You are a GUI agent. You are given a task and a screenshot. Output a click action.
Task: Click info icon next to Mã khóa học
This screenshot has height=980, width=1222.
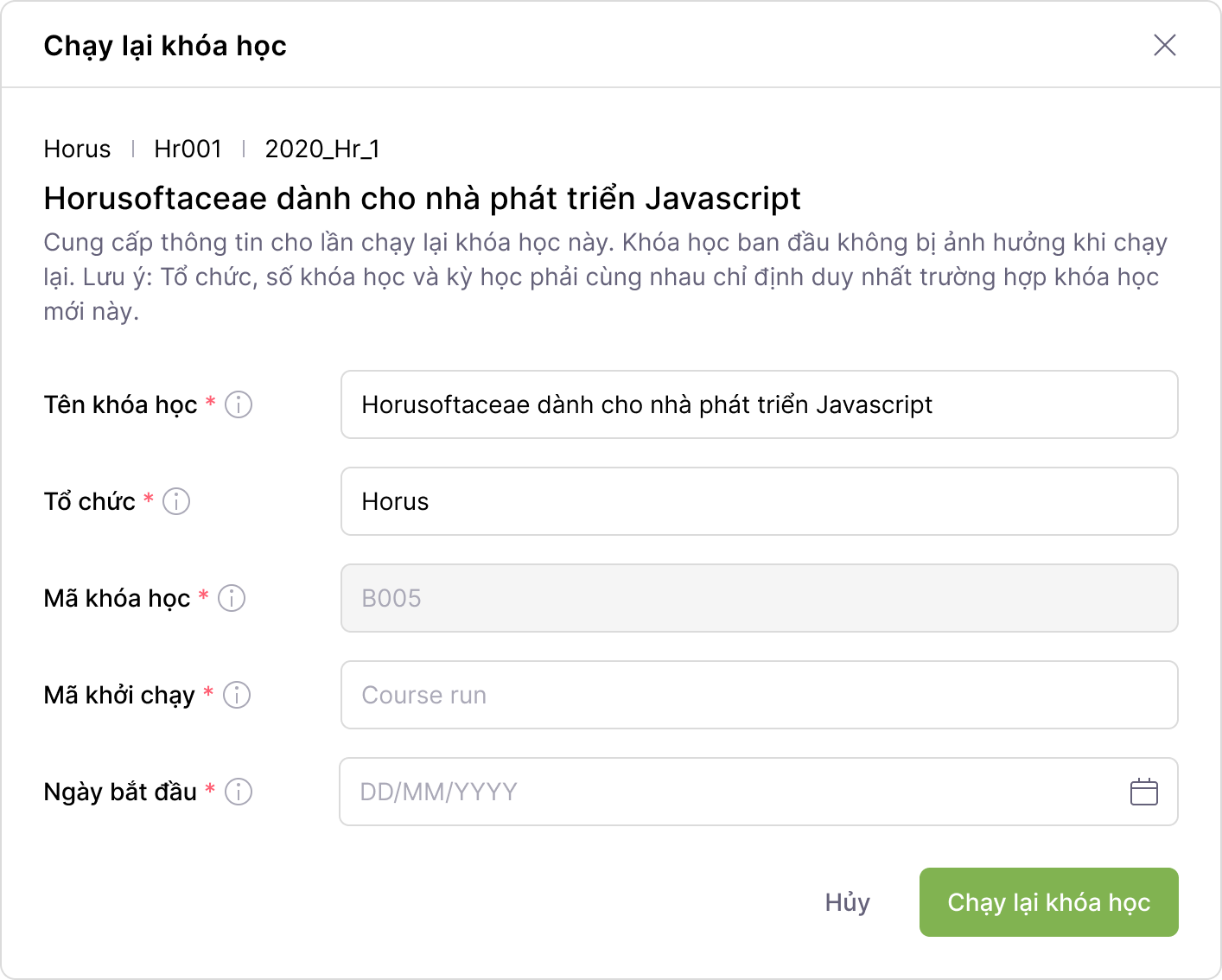(232, 598)
